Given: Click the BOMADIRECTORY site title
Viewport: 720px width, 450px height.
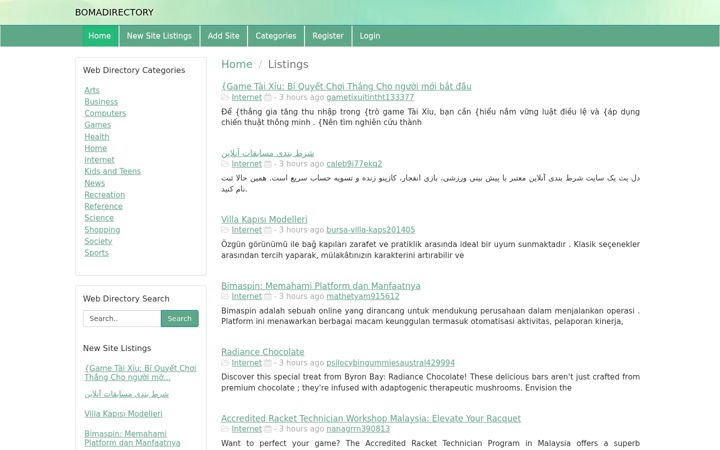Looking at the screenshot, I should pyautogui.click(x=114, y=12).
